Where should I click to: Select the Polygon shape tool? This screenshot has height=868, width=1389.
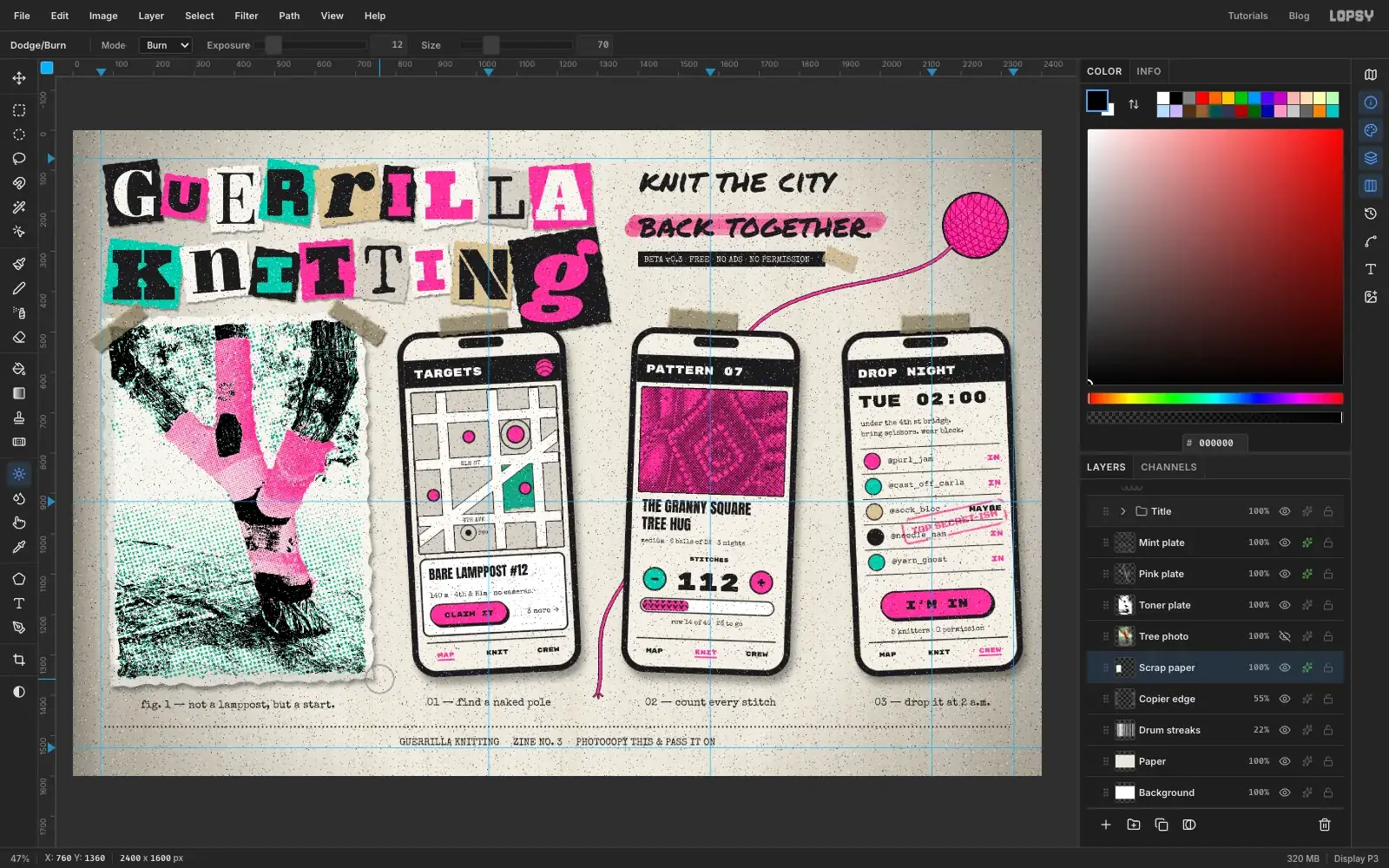click(18, 579)
